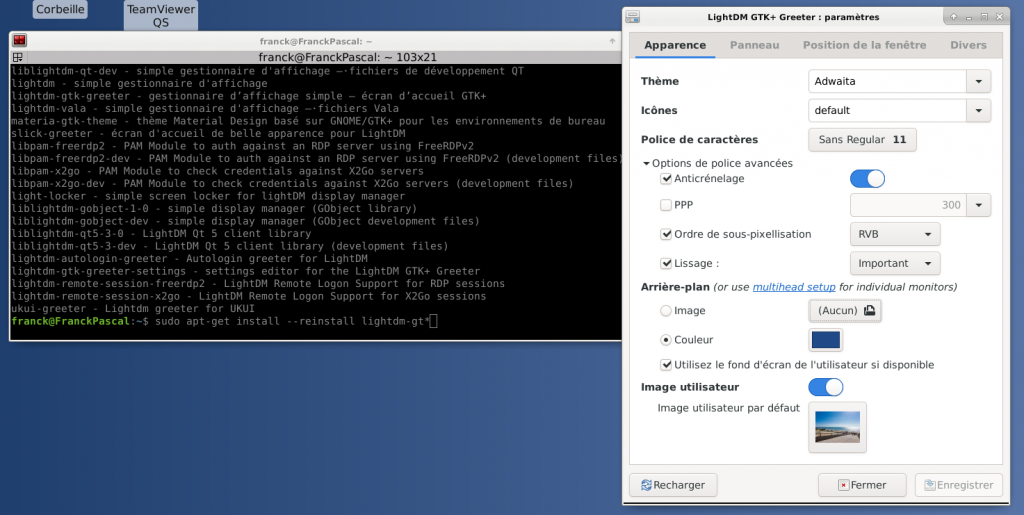The image size is (1024, 515).
Task: Open the Corbeille desktop icon
Action: click(60, 10)
